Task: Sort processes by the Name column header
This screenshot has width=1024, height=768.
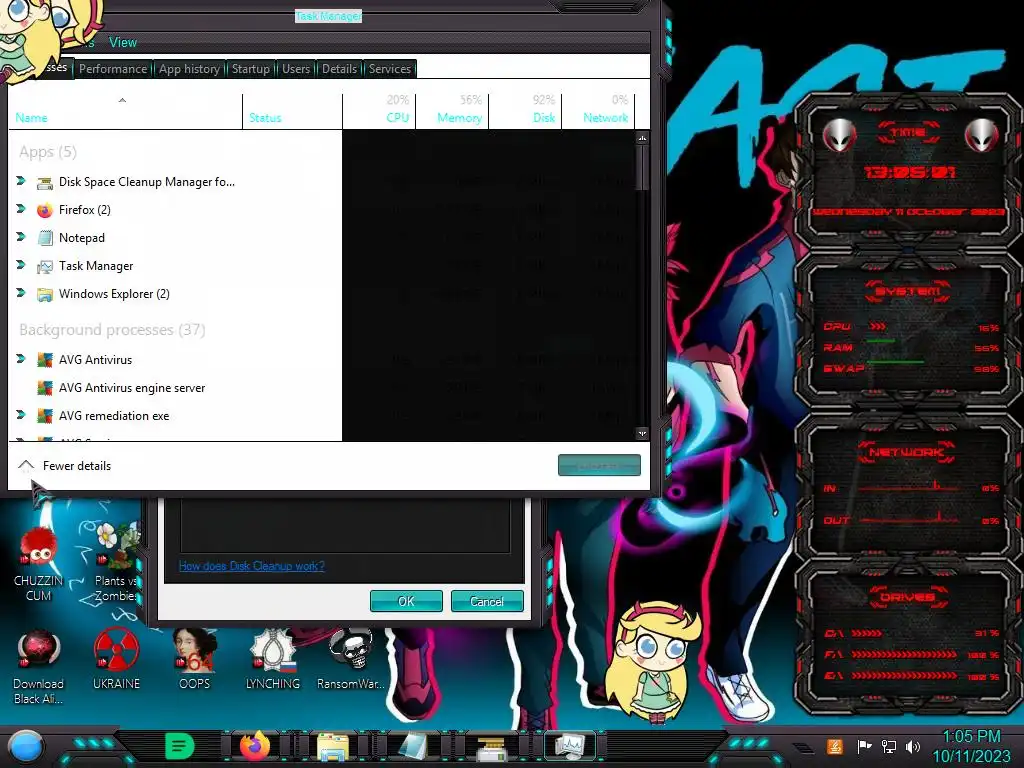Action: [x=125, y=111]
